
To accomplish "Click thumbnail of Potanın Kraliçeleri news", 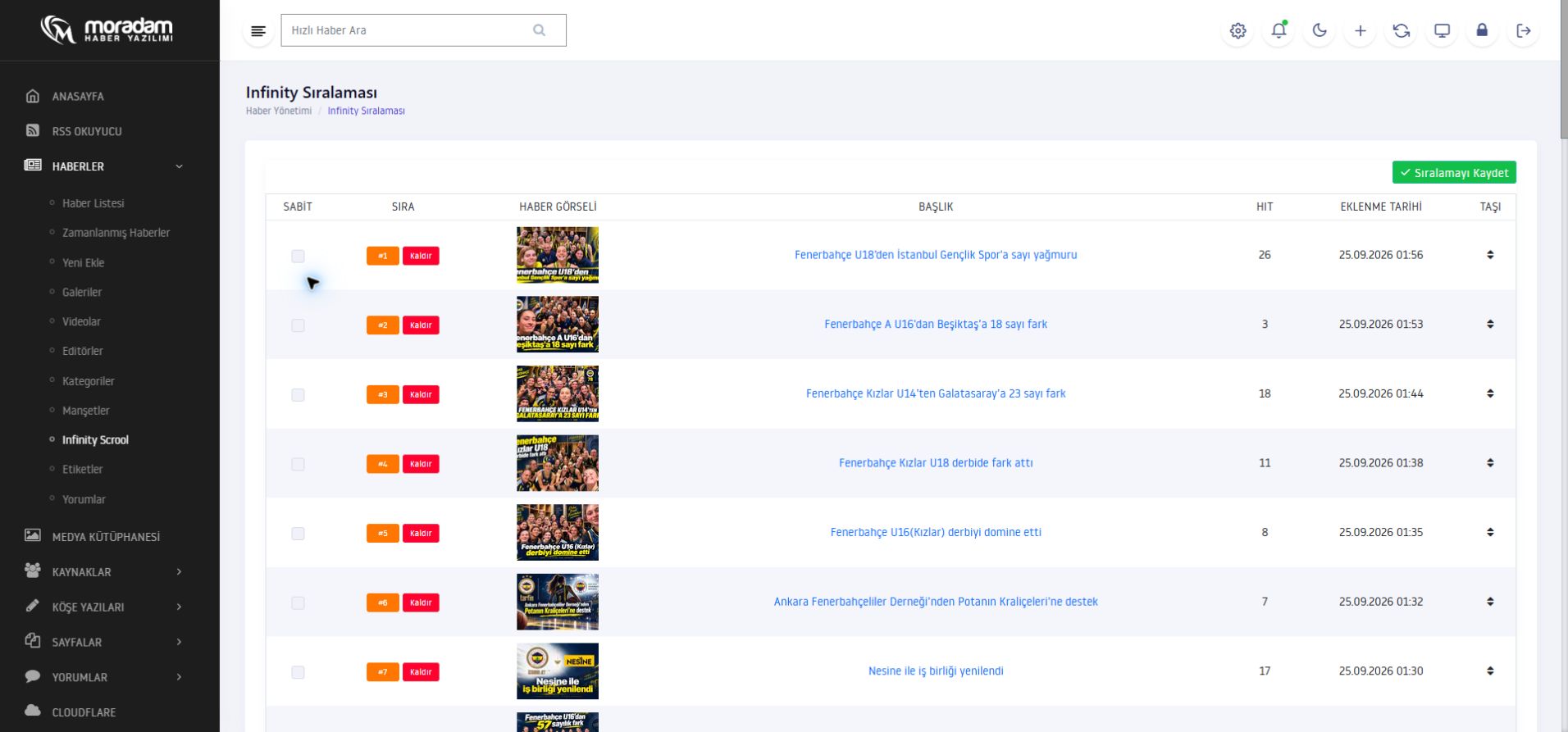I will pyautogui.click(x=558, y=602).
